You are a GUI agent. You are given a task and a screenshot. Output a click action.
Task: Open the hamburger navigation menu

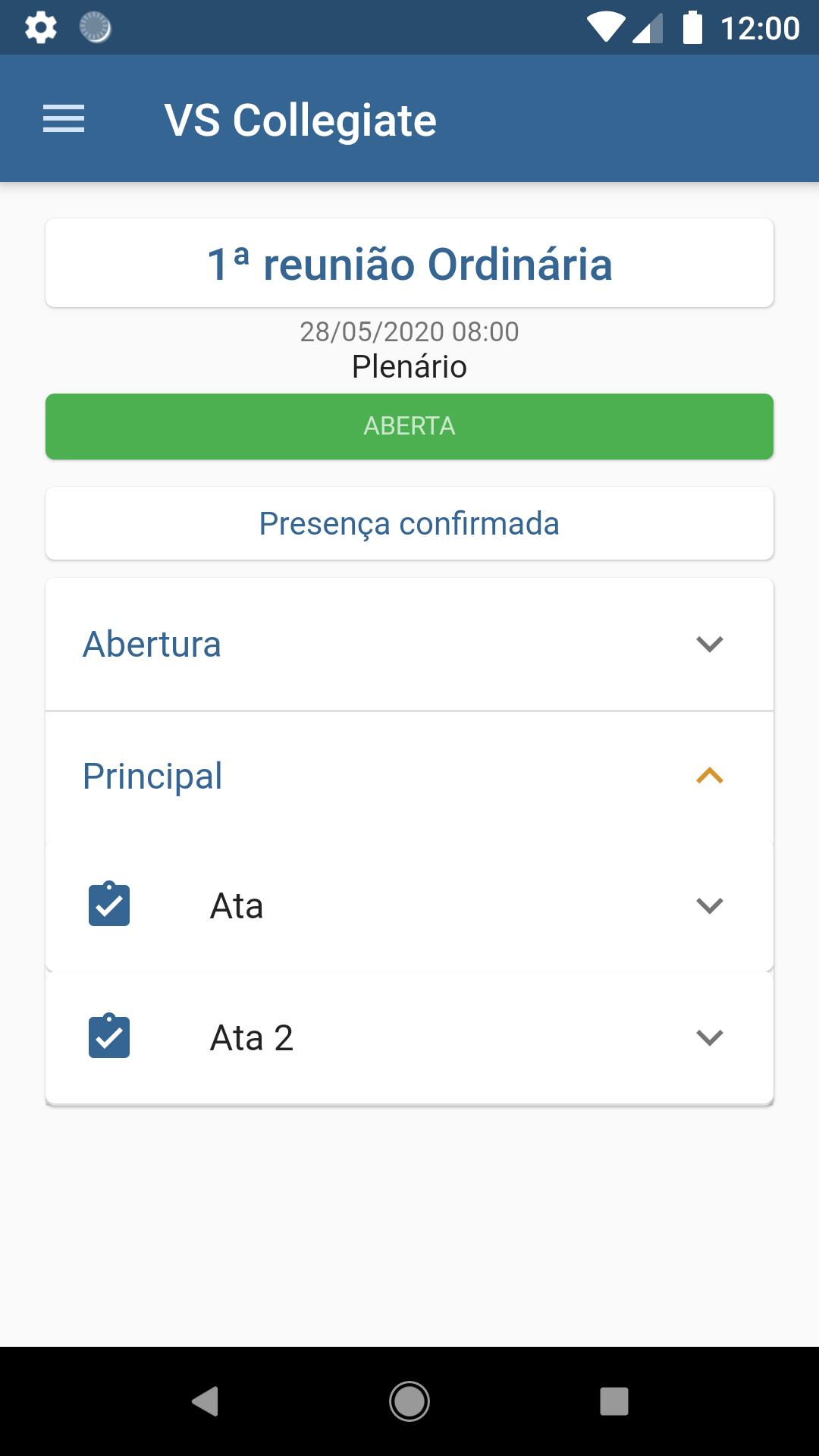[x=64, y=119]
